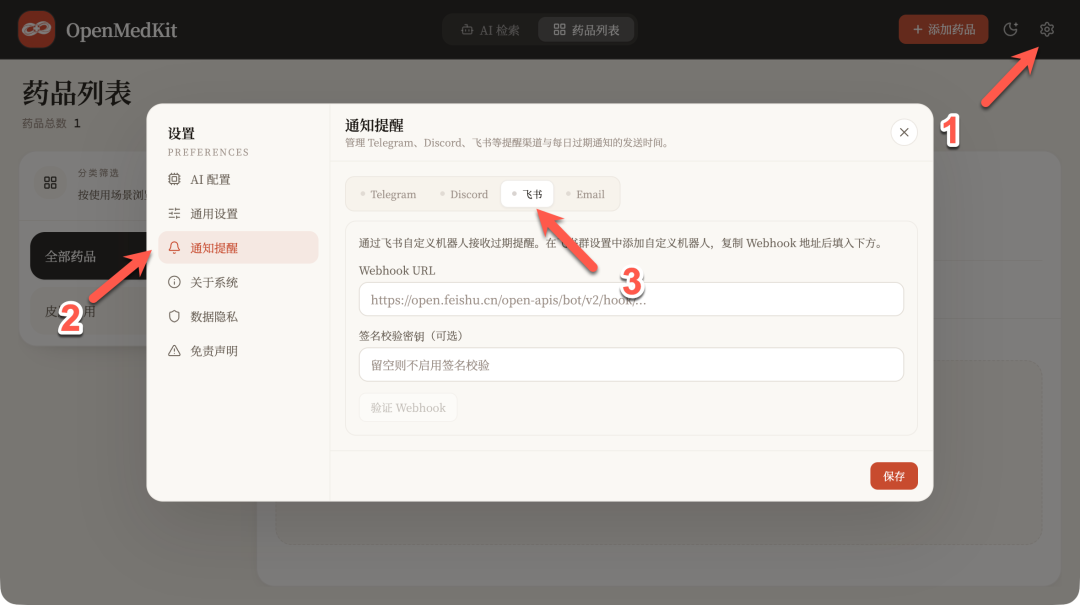Click the Webhook URL label
The height and width of the screenshot is (605, 1080).
point(397,271)
